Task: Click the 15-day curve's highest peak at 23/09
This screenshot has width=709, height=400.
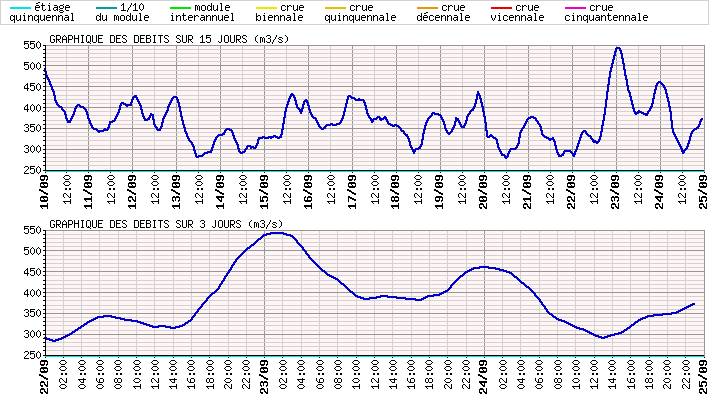Action: coord(618,48)
